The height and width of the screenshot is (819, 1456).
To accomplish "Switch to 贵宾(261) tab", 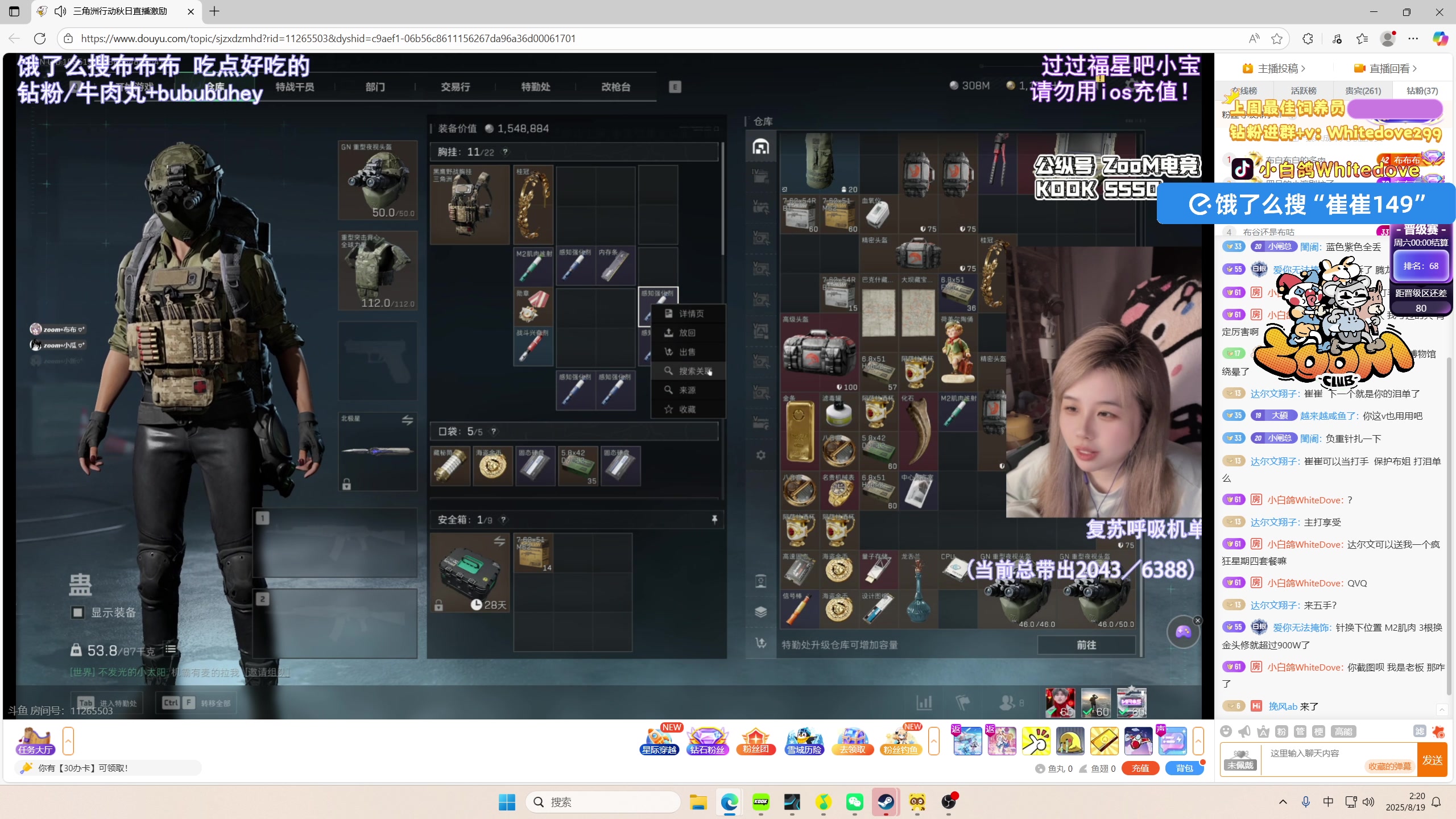I will tap(1363, 90).
